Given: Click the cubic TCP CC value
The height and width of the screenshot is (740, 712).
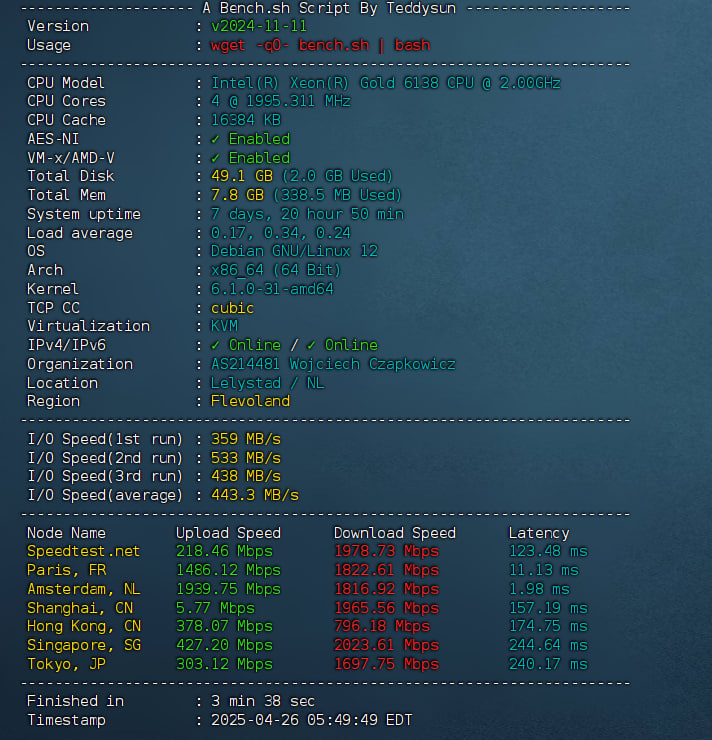Looking at the screenshot, I should (232, 308).
